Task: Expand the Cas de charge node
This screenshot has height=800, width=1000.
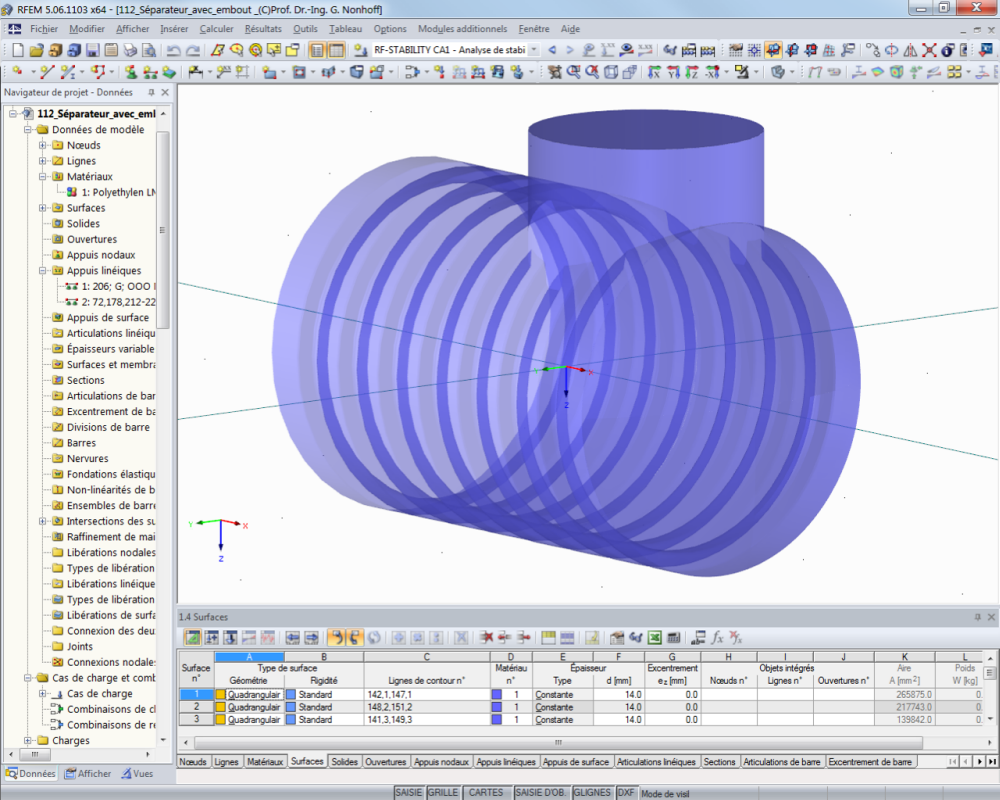Action: [43, 693]
